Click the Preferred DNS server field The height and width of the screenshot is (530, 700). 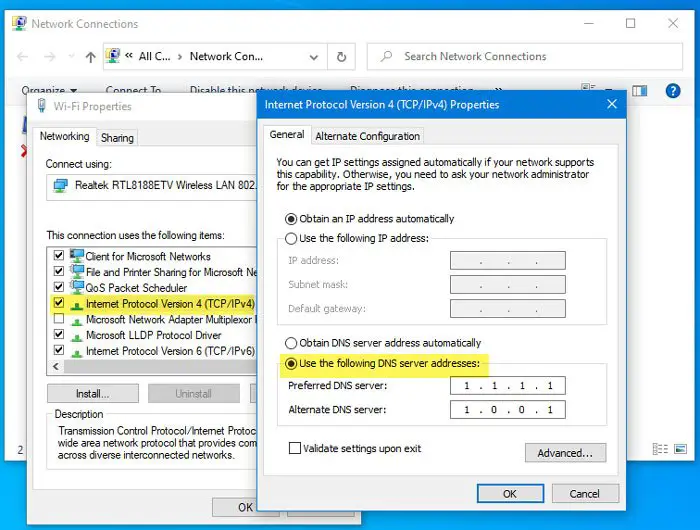508,386
